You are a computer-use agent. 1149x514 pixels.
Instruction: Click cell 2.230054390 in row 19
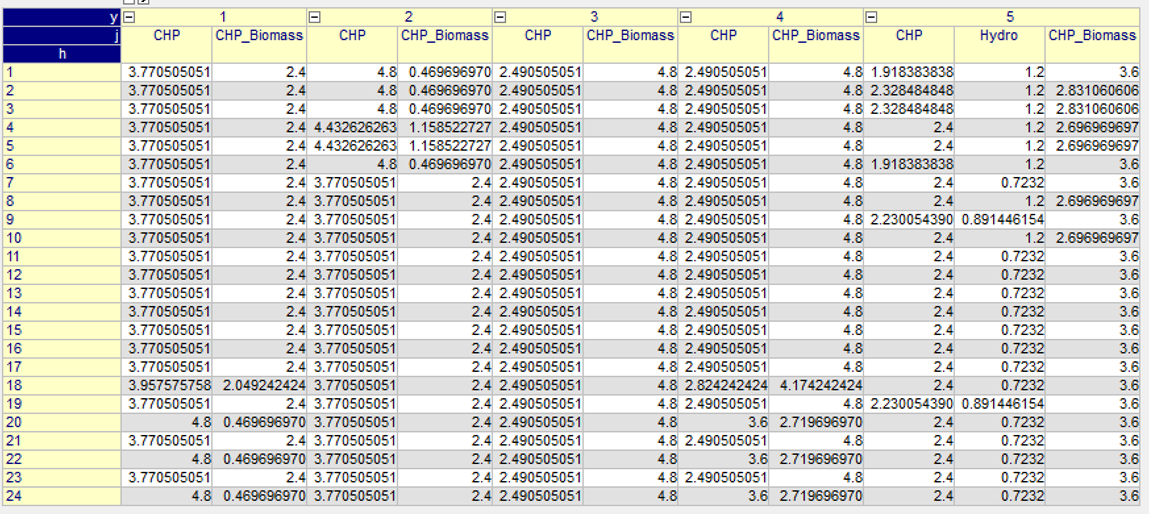[x=909, y=403]
